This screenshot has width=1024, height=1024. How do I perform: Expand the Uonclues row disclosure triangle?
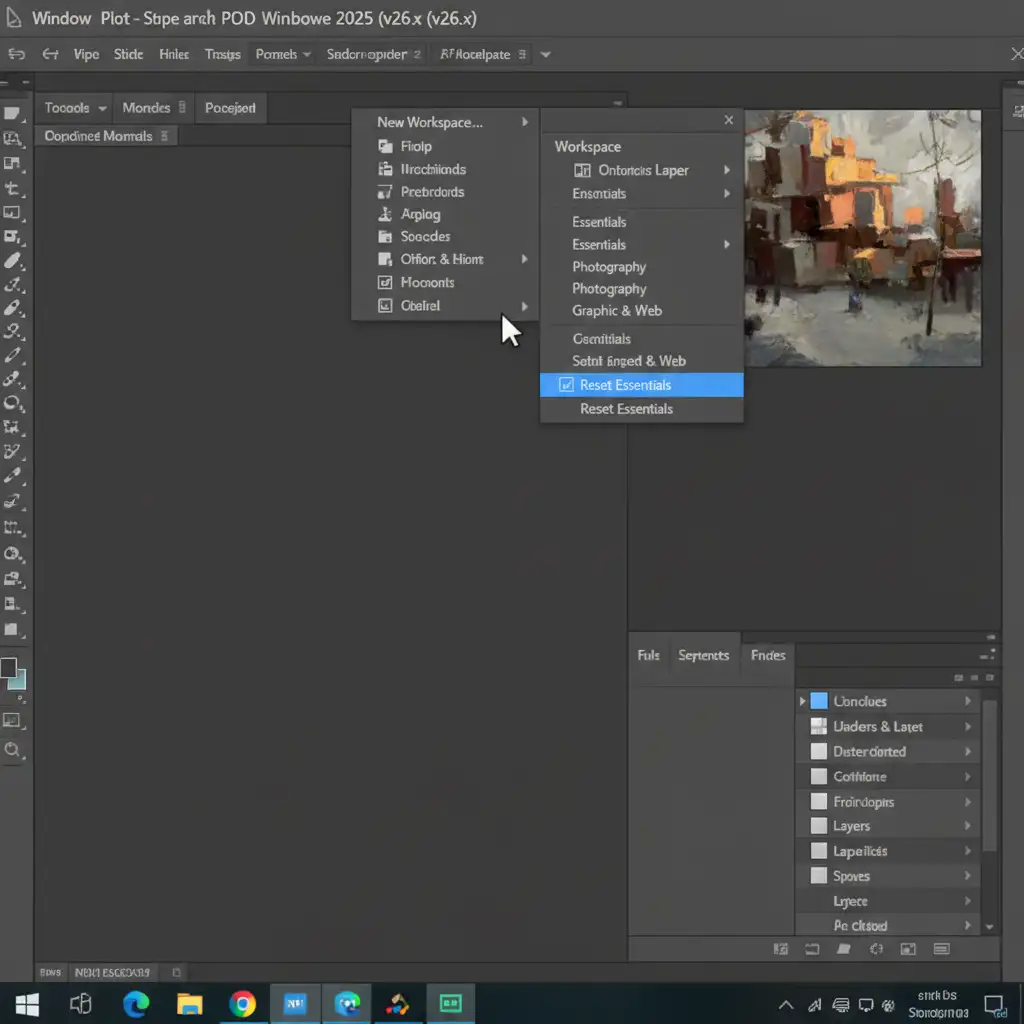[x=802, y=701]
